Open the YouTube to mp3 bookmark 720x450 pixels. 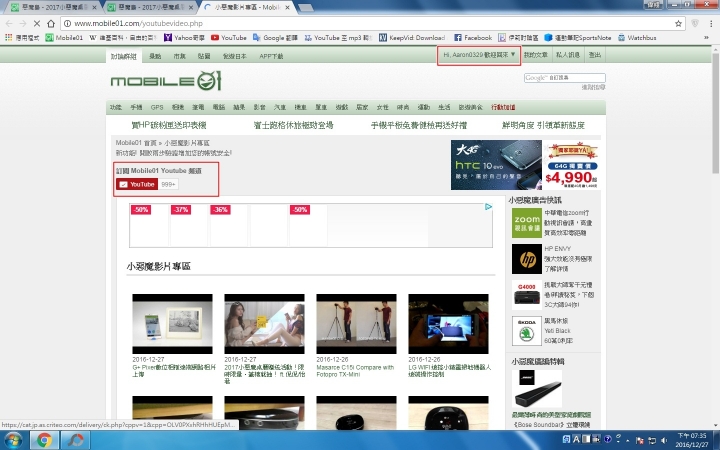338,38
